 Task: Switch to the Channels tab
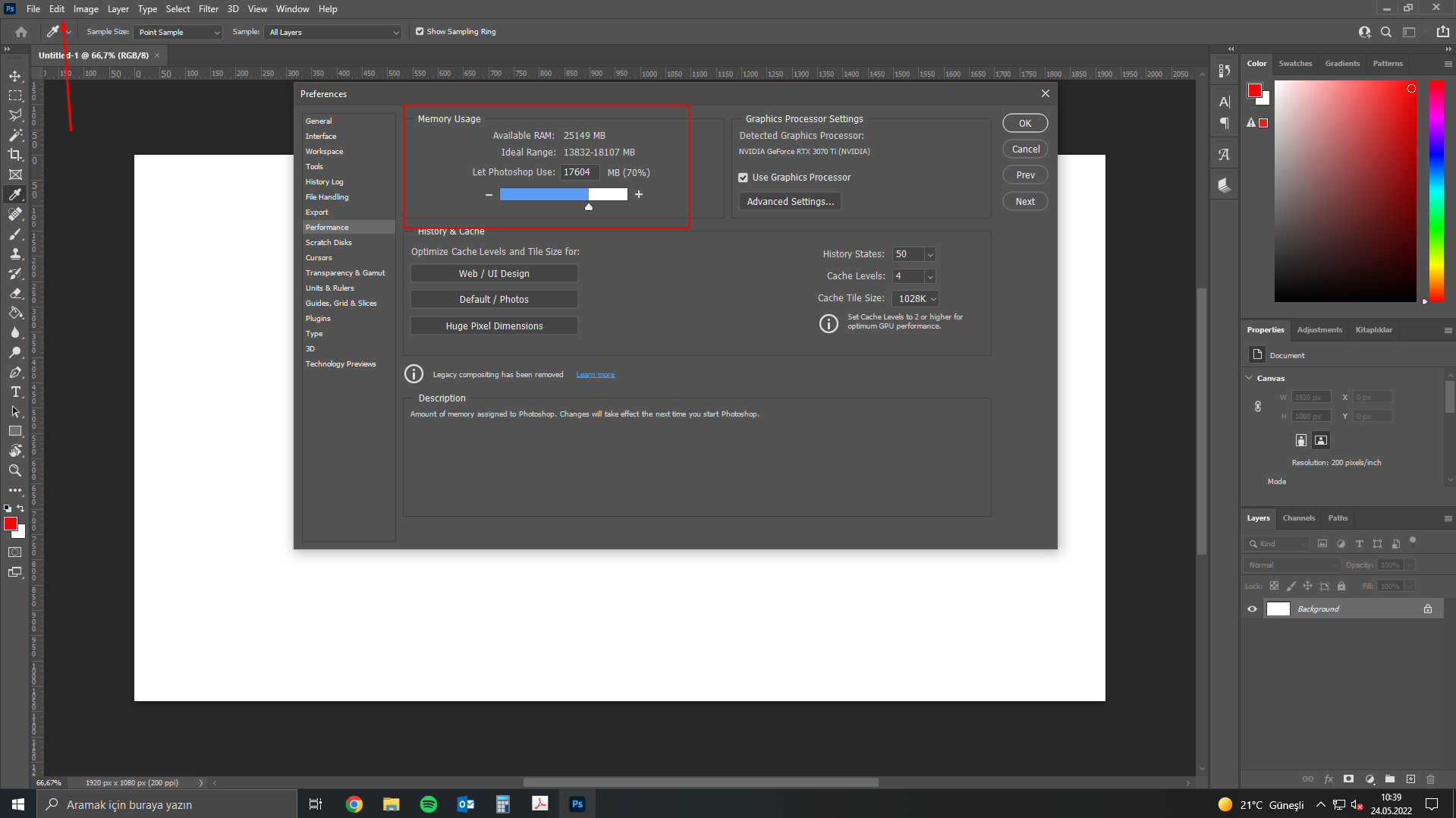(x=1299, y=518)
